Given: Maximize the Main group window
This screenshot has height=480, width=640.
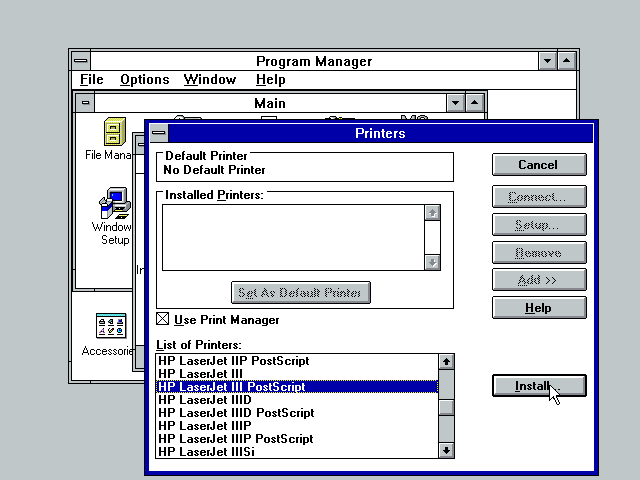Looking at the screenshot, I should pyautogui.click(x=474, y=102).
